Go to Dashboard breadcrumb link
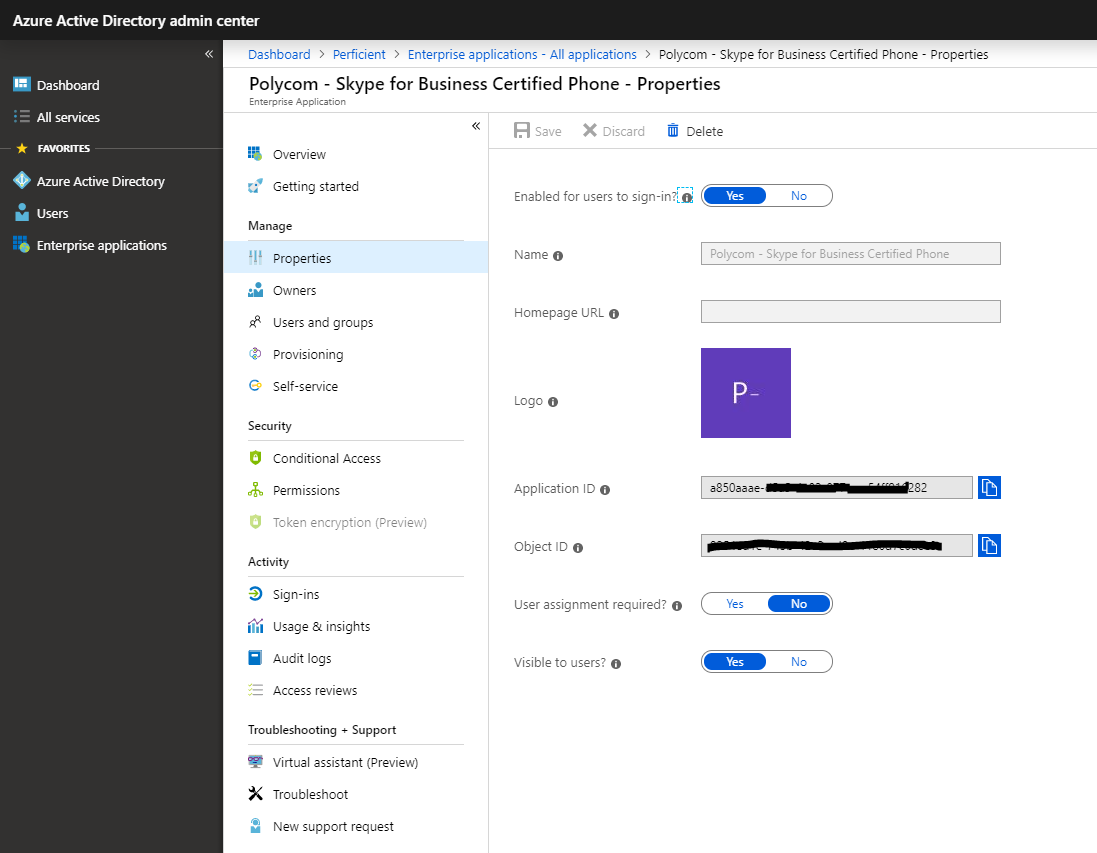This screenshot has height=853, width=1097. [x=279, y=55]
